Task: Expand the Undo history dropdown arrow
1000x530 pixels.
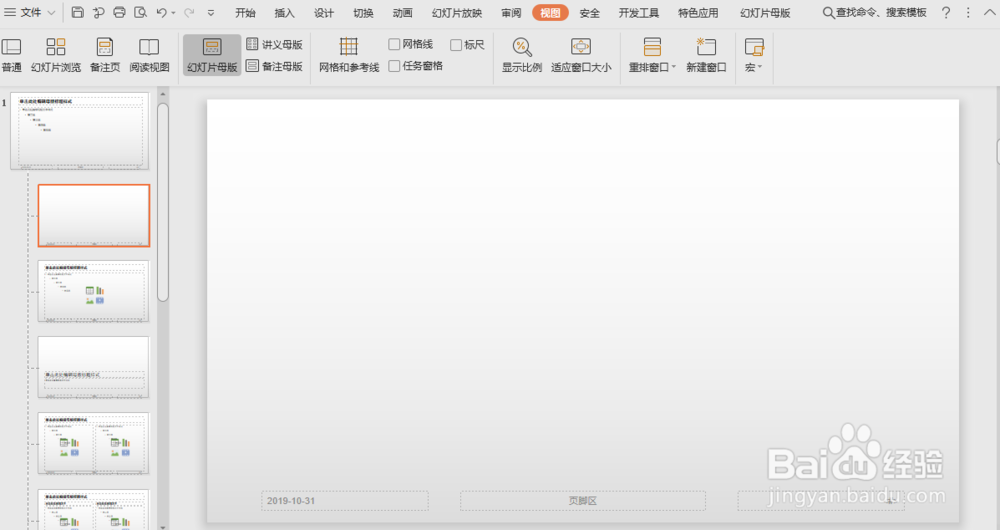Action: pyautogui.click(x=173, y=13)
